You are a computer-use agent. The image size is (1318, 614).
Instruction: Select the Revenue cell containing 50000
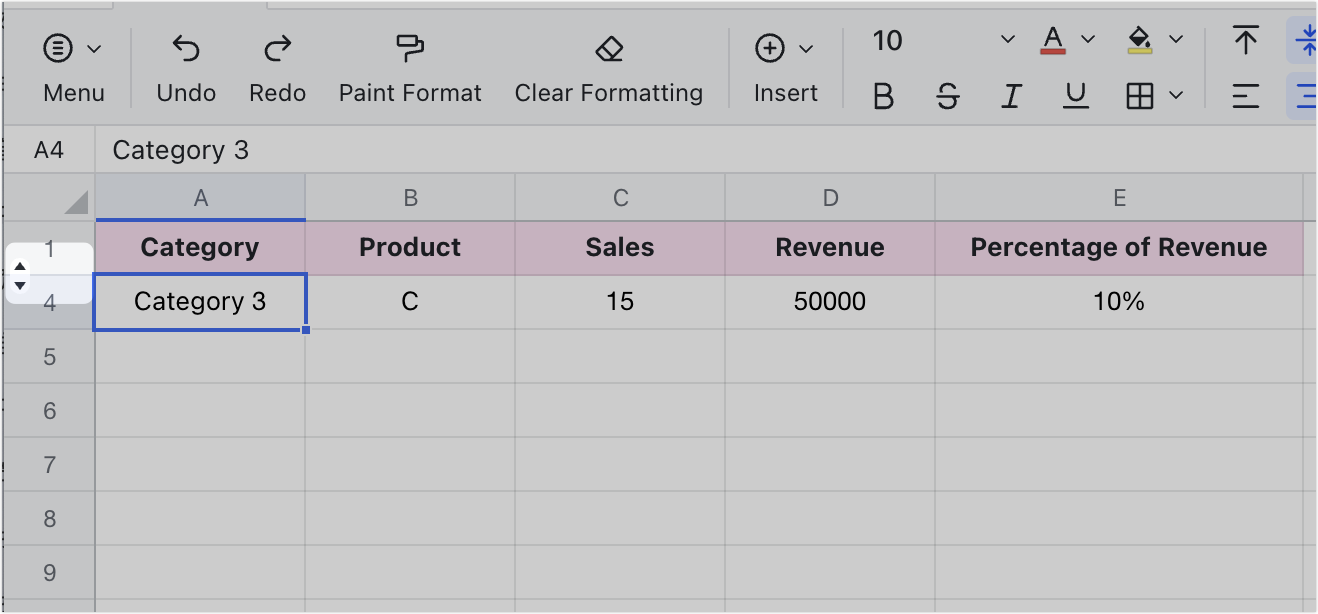pos(829,301)
